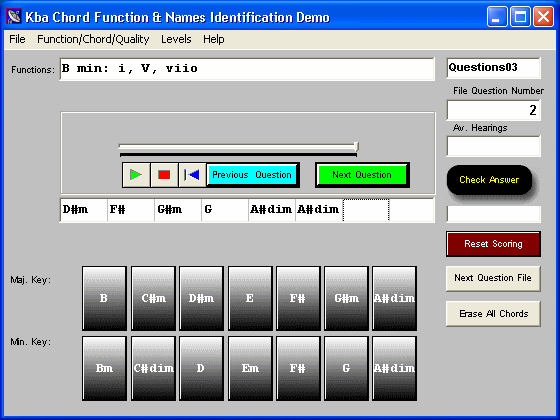Viewport: 560px width, 420px height.
Task: Select the A#dim chord in Maj. Key row
Action: (x=395, y=298)
